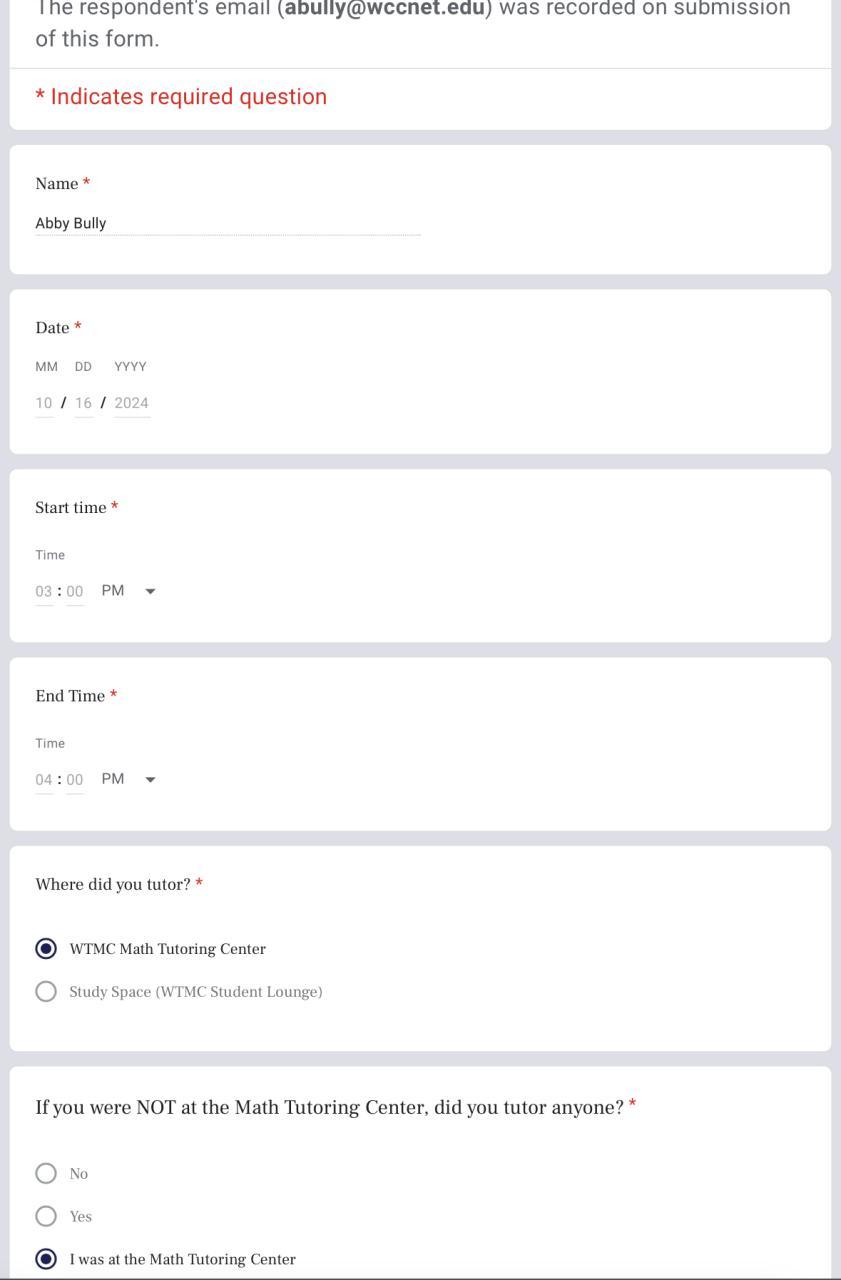Click the Start time minutes field
The image size is (841, 1280).
(x=75, y=591)
